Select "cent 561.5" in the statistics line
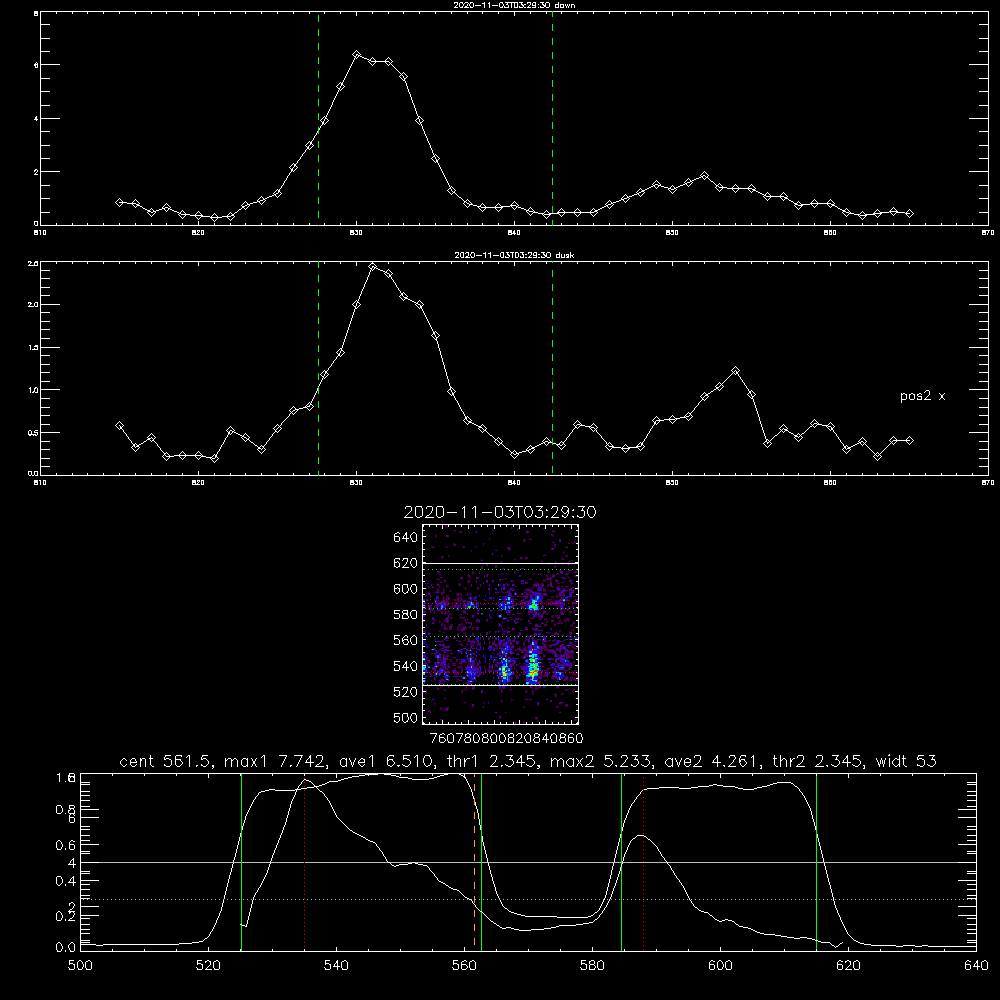 pyautogui.click(x=165, y=761)
